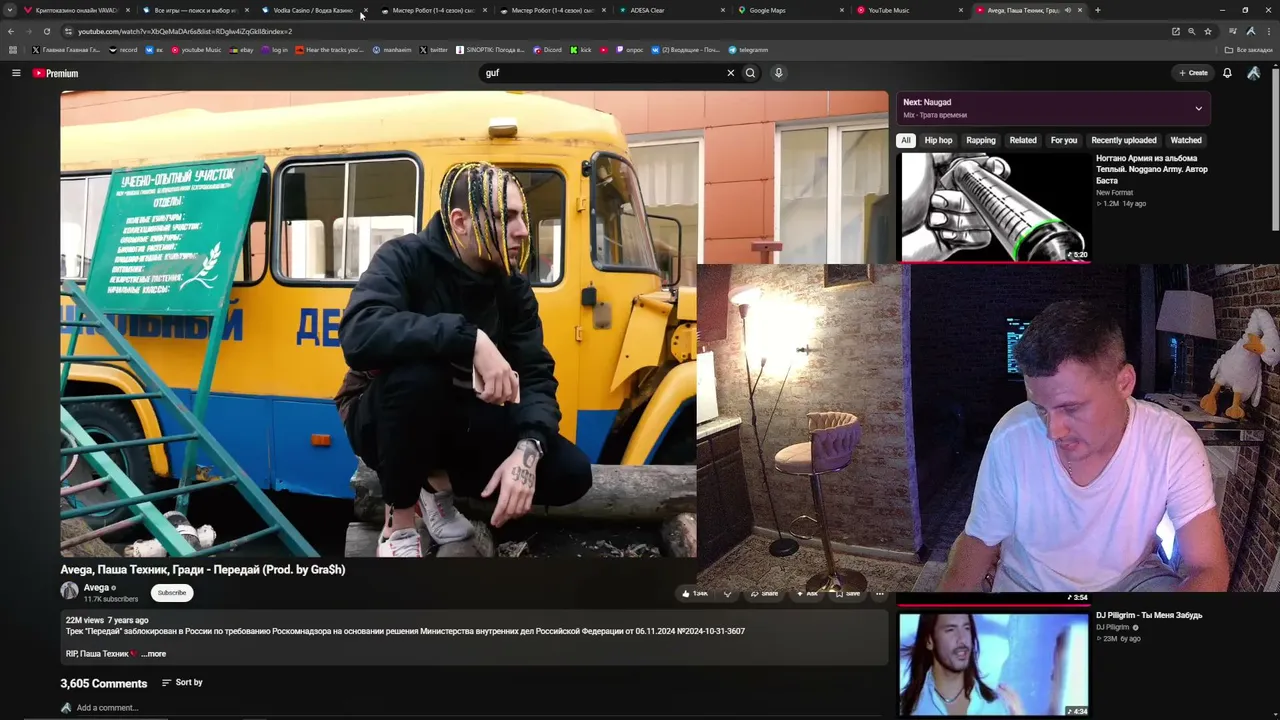Share the video
Screen dimensions: 1280x720
tap(764, 593)
